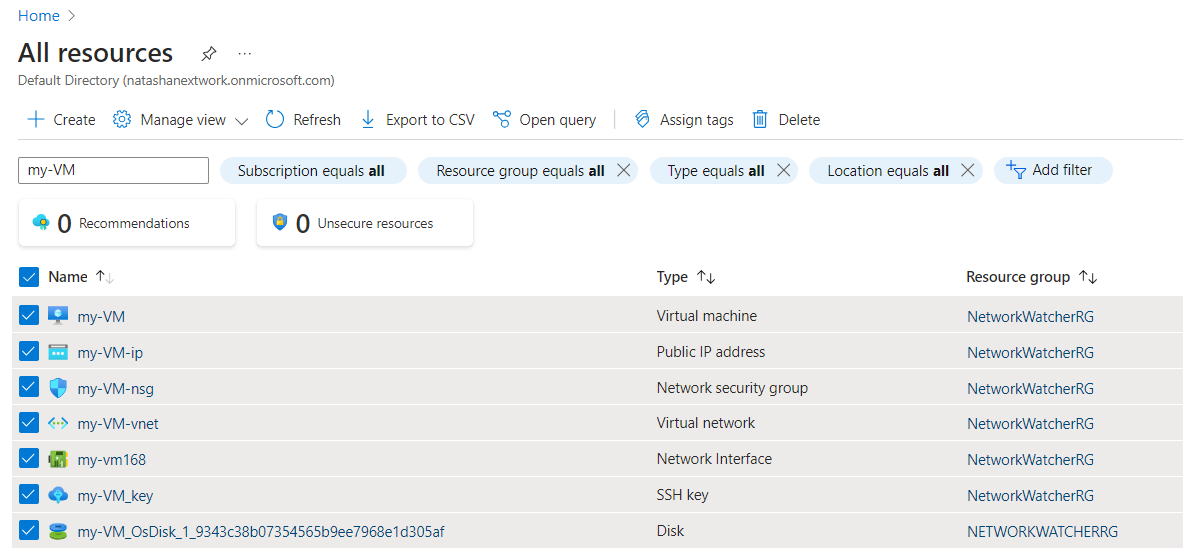Click Export to CSV in toolbar
Screen dimensions: 1183x550
click(x=417, y=120)
